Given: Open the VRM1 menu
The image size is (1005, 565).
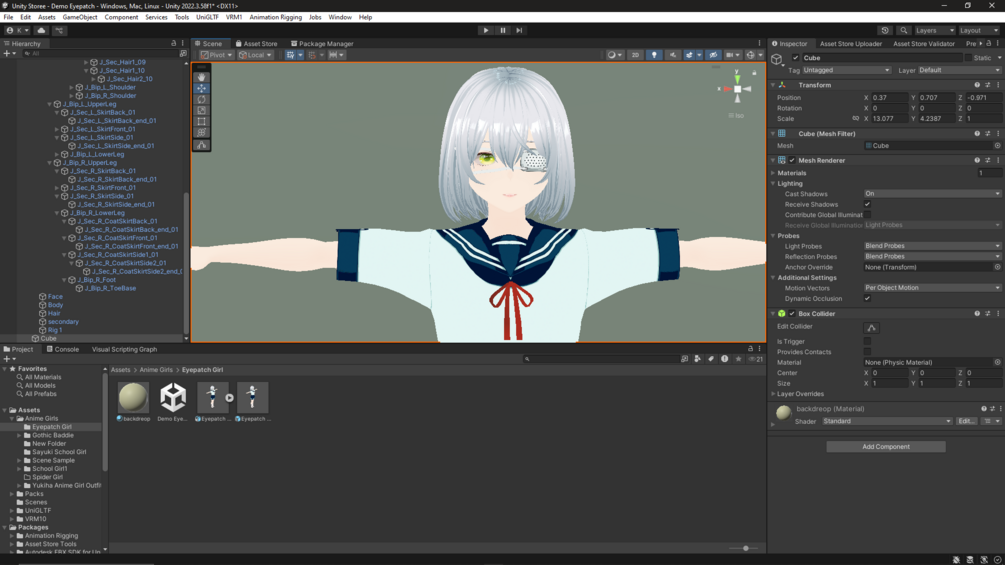Looking at the screenshot, I should pyautogui.click(x=234, y=17).
